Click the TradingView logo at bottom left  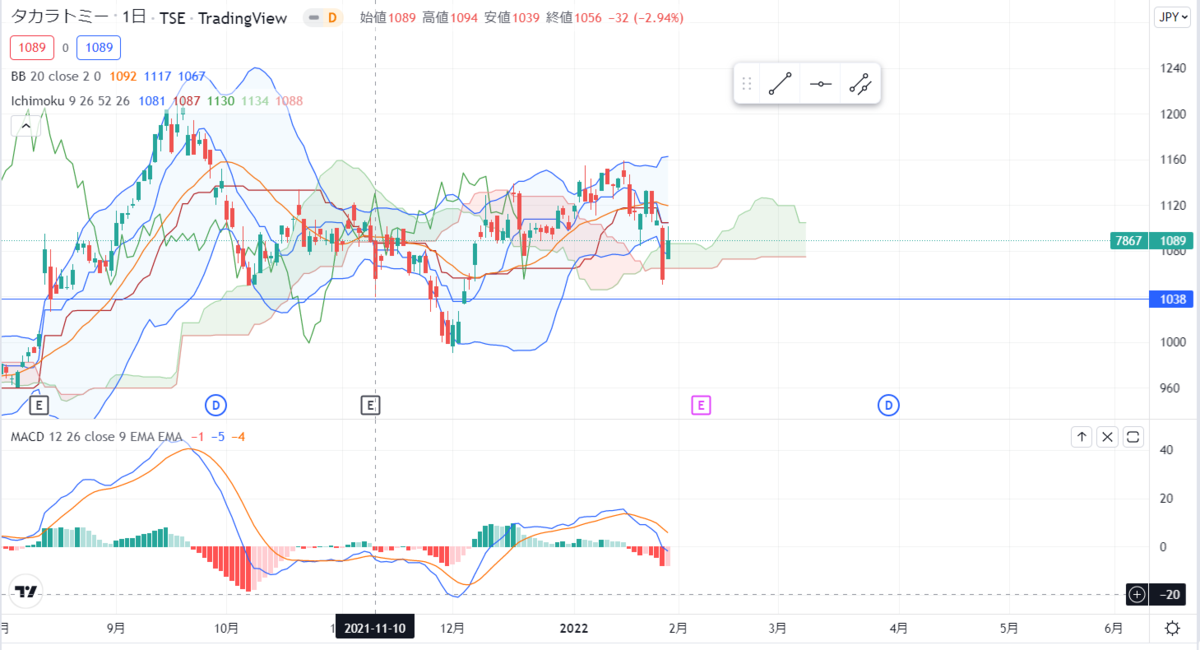click(27, 591)
